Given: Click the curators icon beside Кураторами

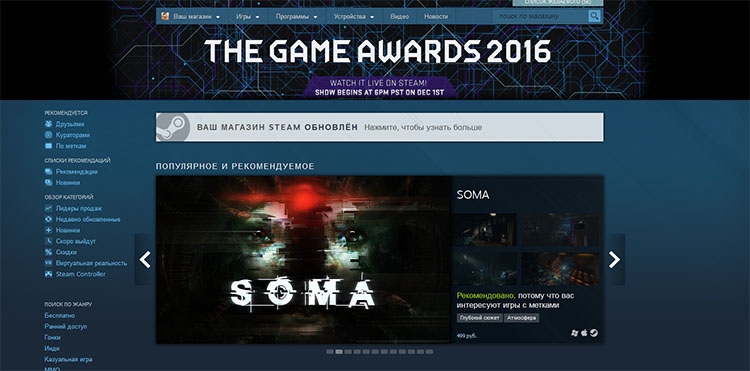Looking at the screenshot, I should click(x=48, y=135).
